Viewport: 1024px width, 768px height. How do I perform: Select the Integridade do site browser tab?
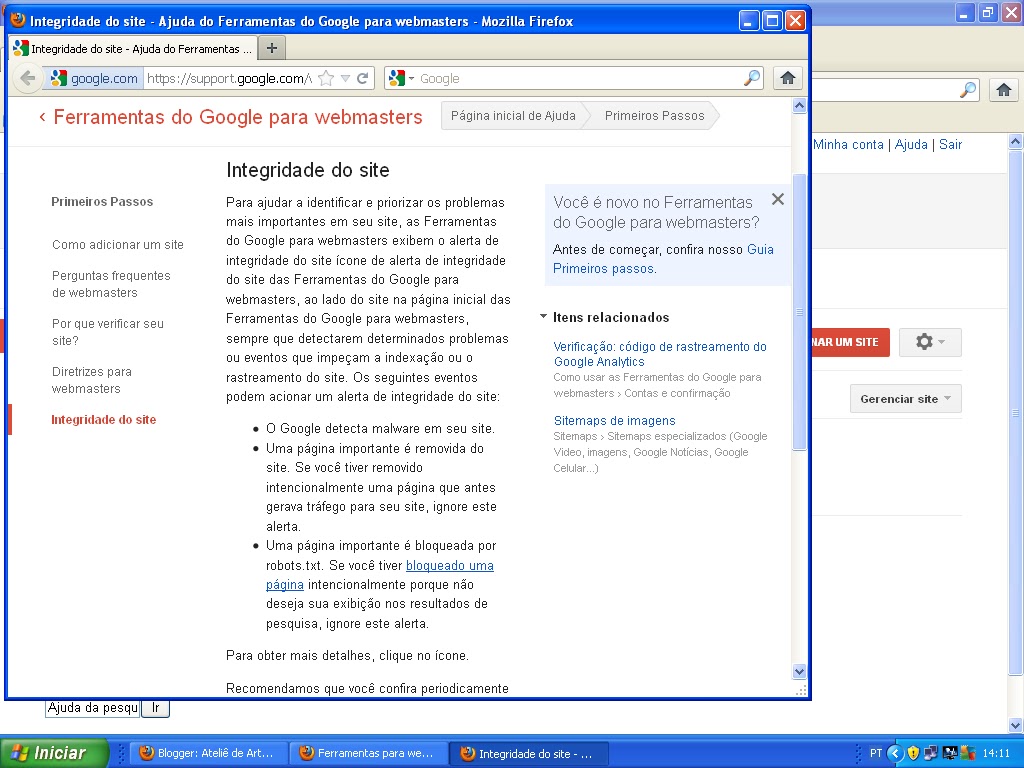133,48
